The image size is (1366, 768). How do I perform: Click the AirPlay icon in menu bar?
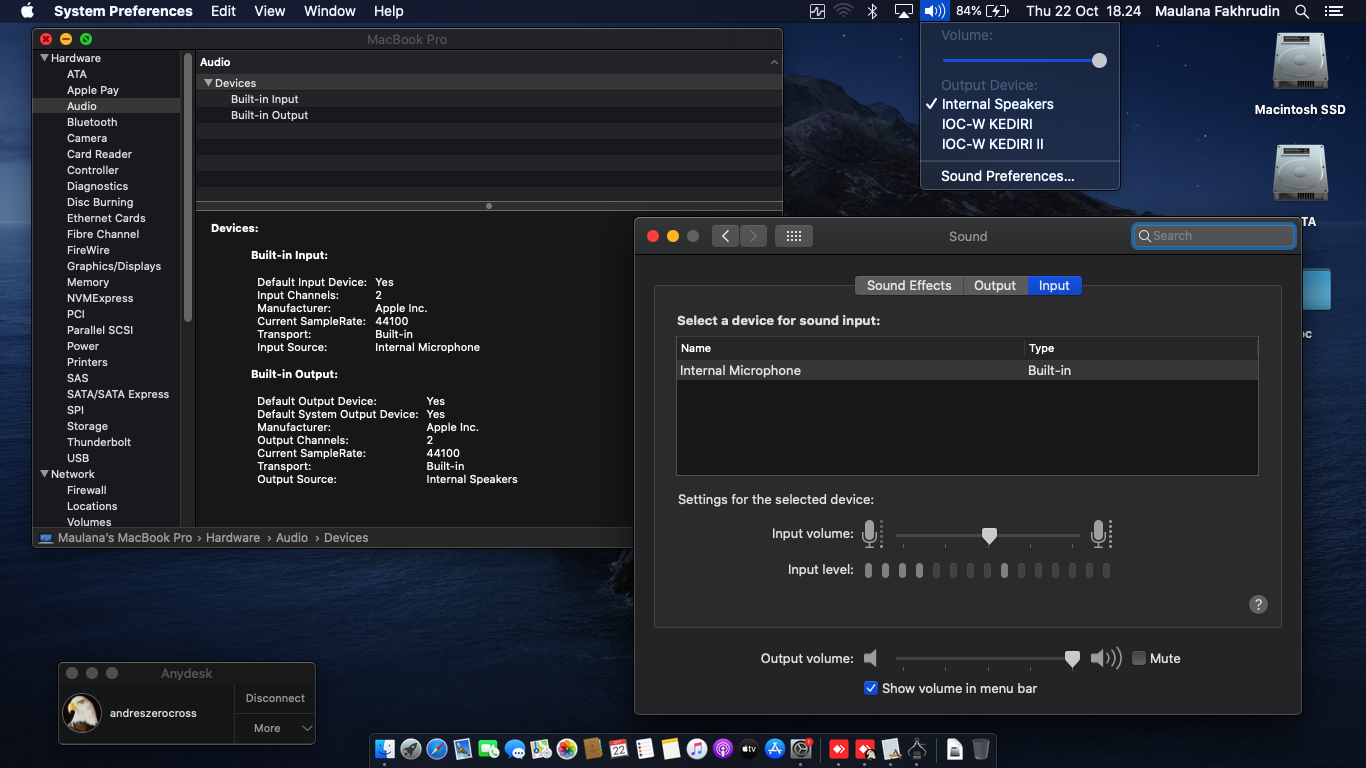coord(904,11)
